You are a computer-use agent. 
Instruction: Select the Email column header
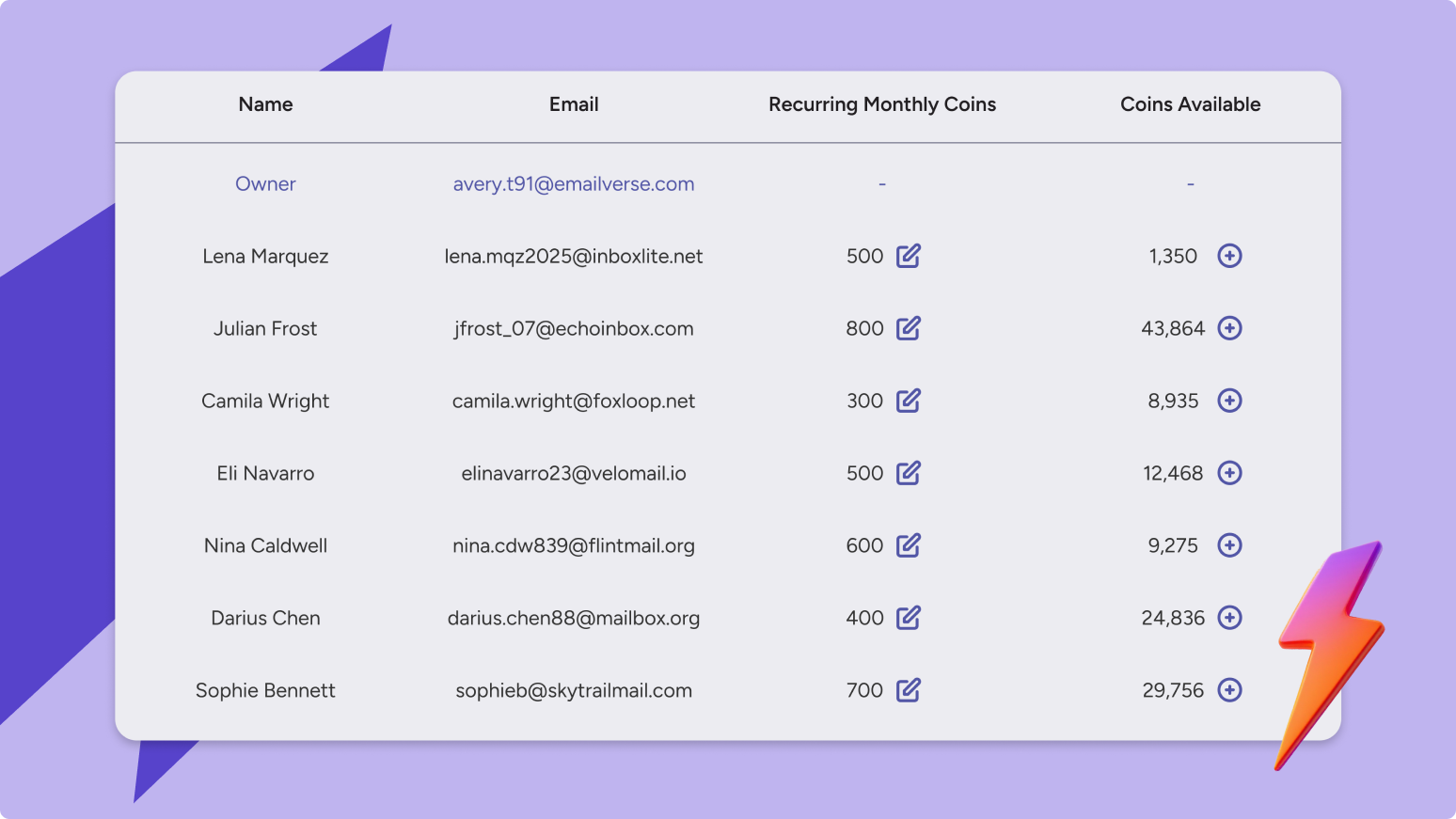point(574,104)
